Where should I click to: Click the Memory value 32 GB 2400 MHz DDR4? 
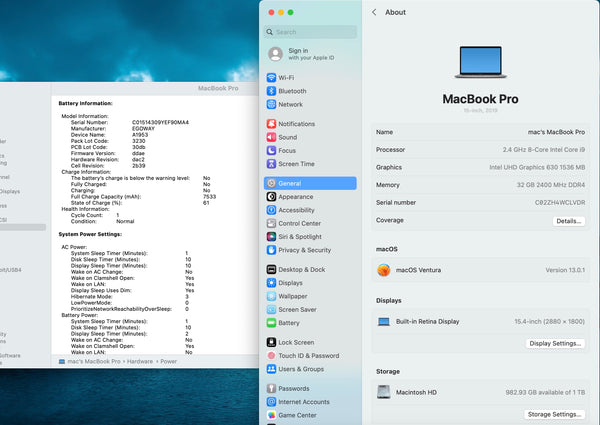point(551,185)
